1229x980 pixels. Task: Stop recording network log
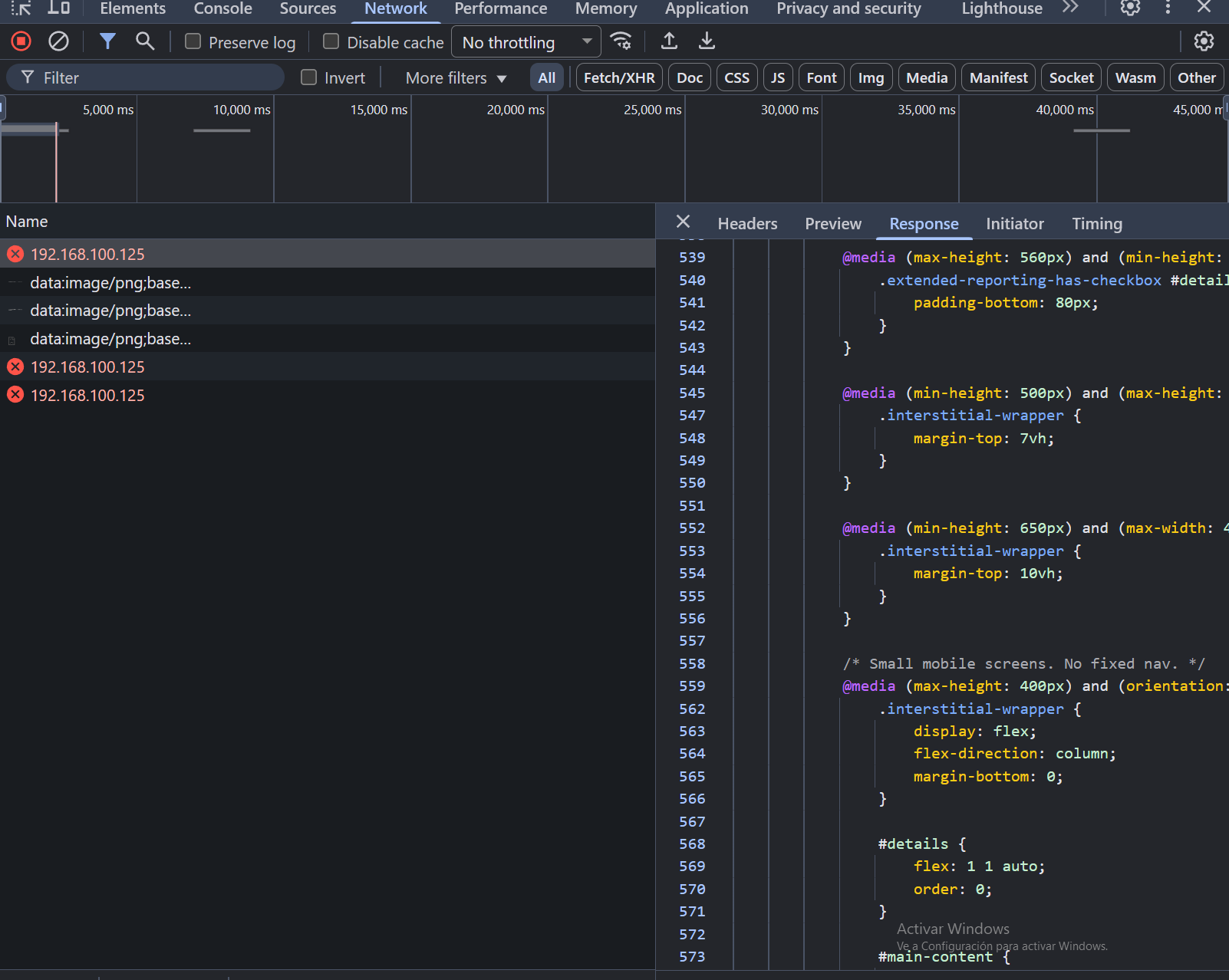[21, 41]
